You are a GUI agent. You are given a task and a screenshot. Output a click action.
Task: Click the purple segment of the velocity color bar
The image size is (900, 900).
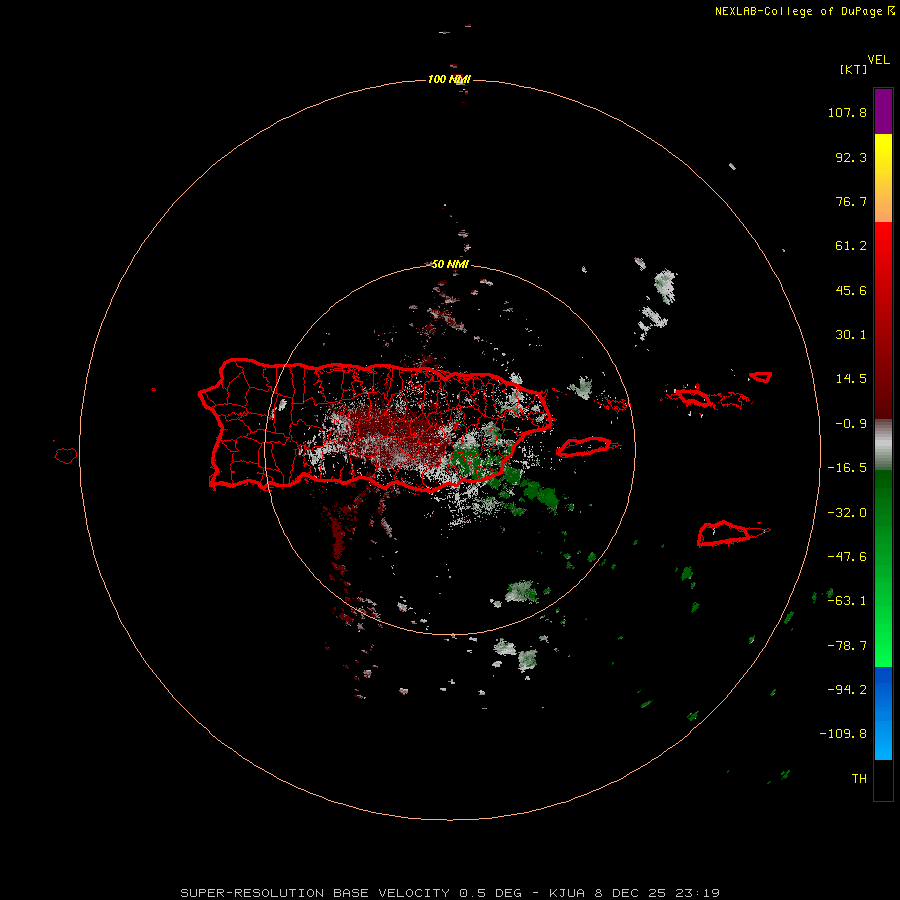pos(883,111)
